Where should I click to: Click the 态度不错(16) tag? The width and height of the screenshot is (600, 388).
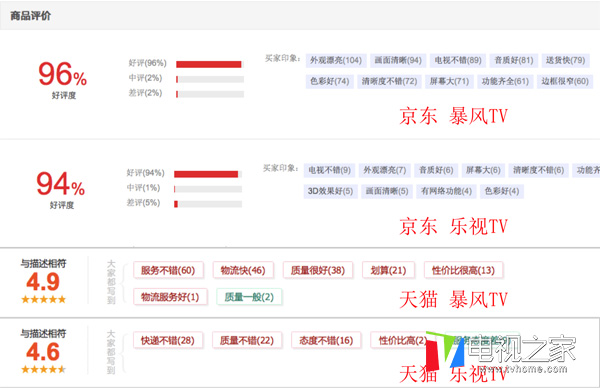(x=326, y=341)
